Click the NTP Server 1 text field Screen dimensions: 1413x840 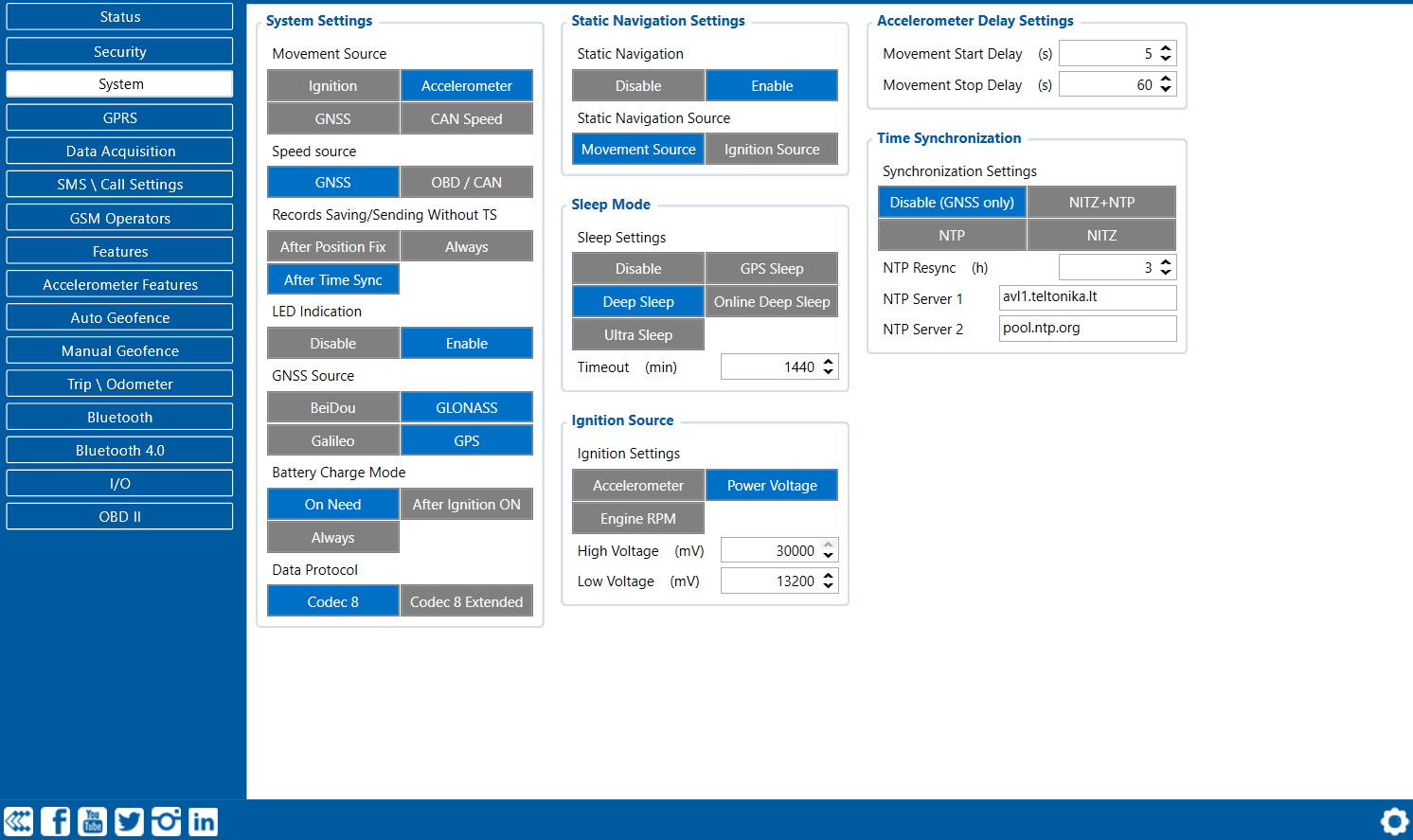(1087, 297)
